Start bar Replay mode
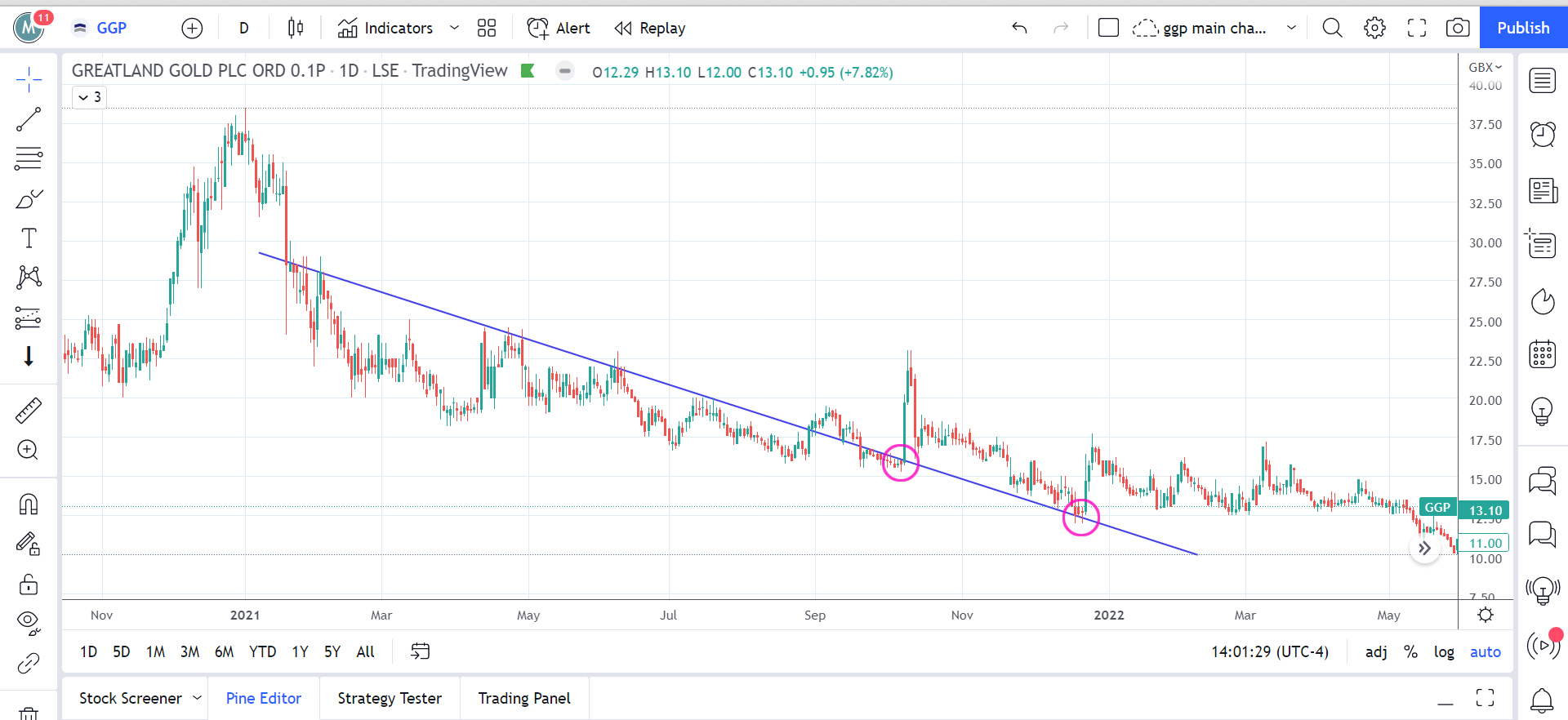 (x=650, y=29)
